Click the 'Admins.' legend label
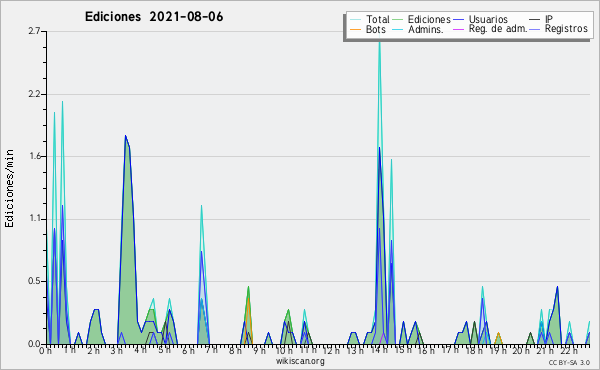The height and width of the screenshot is (370, 600). click(426, 29)
